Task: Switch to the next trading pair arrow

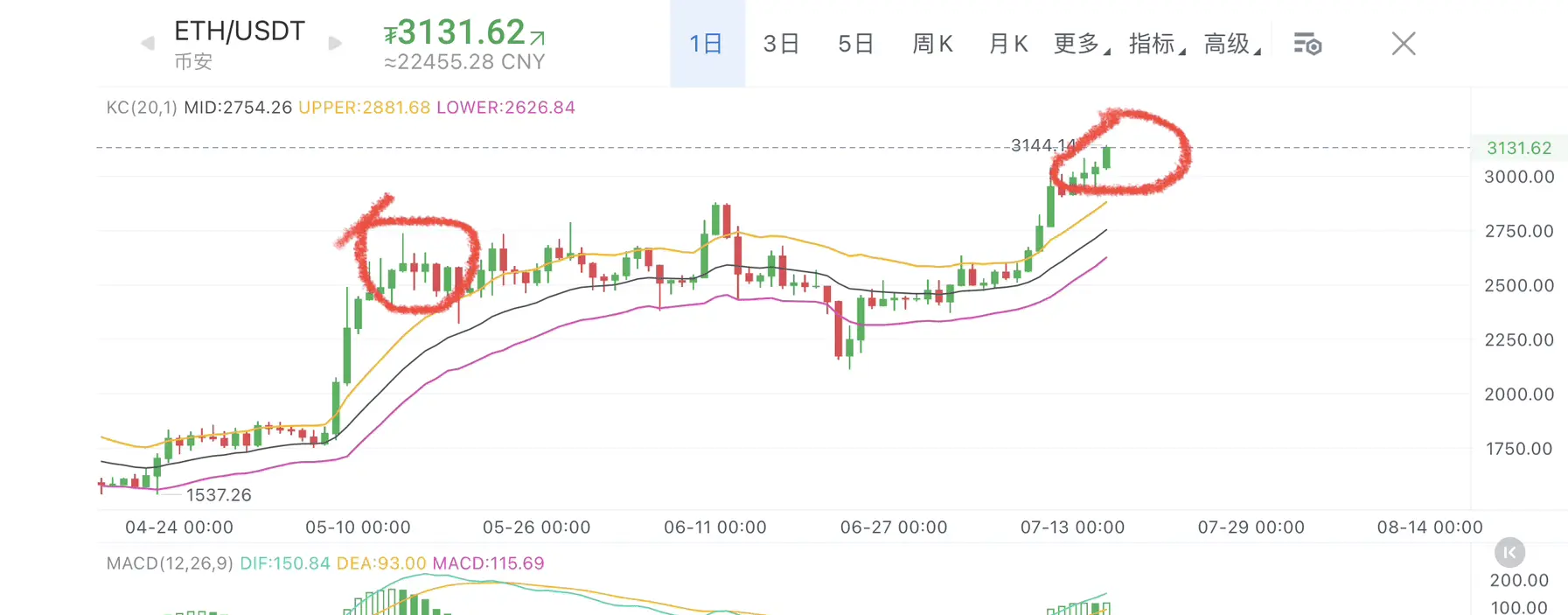Action: pyautogui.click(x=334, y=43)
